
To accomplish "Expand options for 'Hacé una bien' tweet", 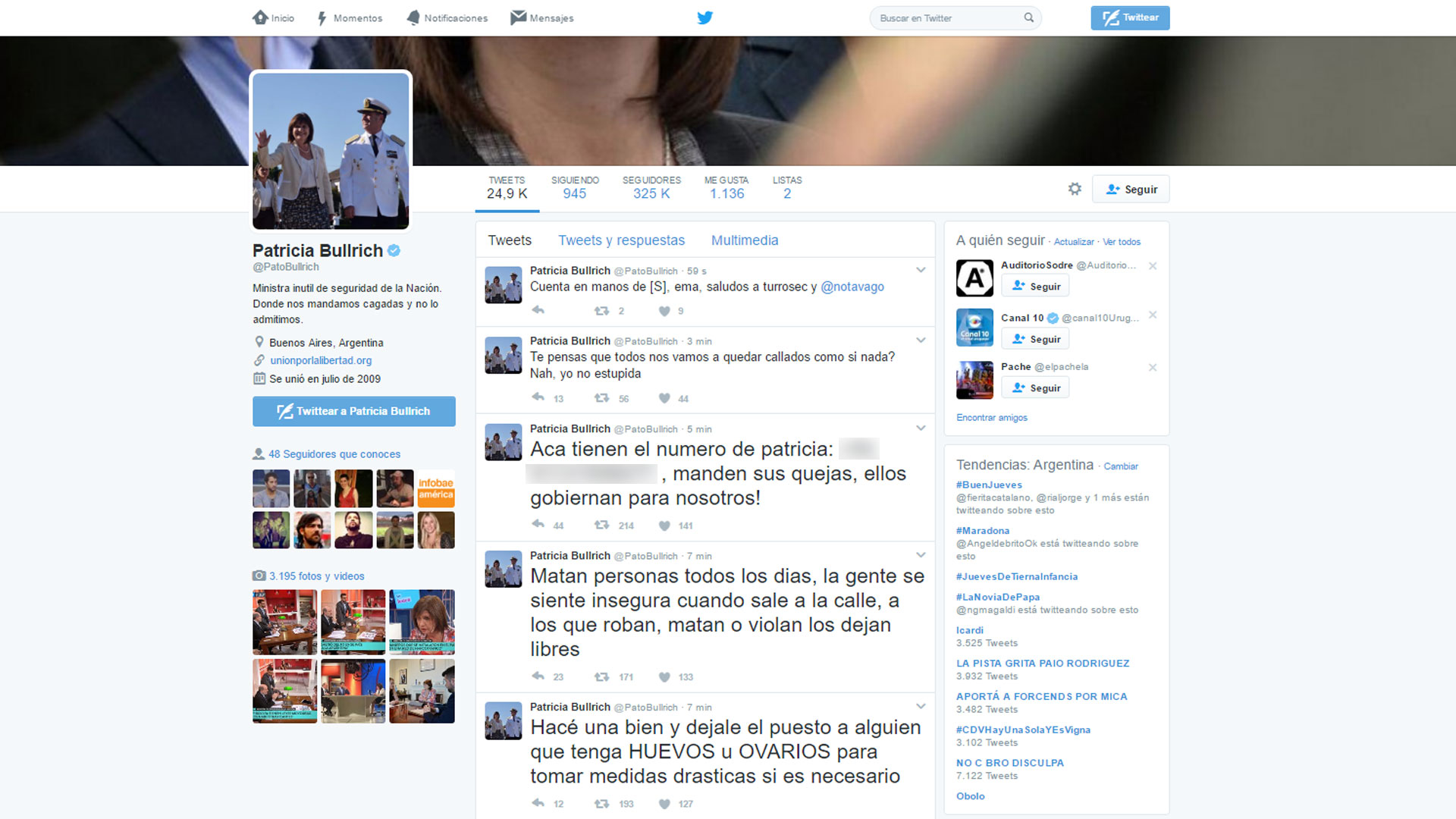I will coord(921,706).
